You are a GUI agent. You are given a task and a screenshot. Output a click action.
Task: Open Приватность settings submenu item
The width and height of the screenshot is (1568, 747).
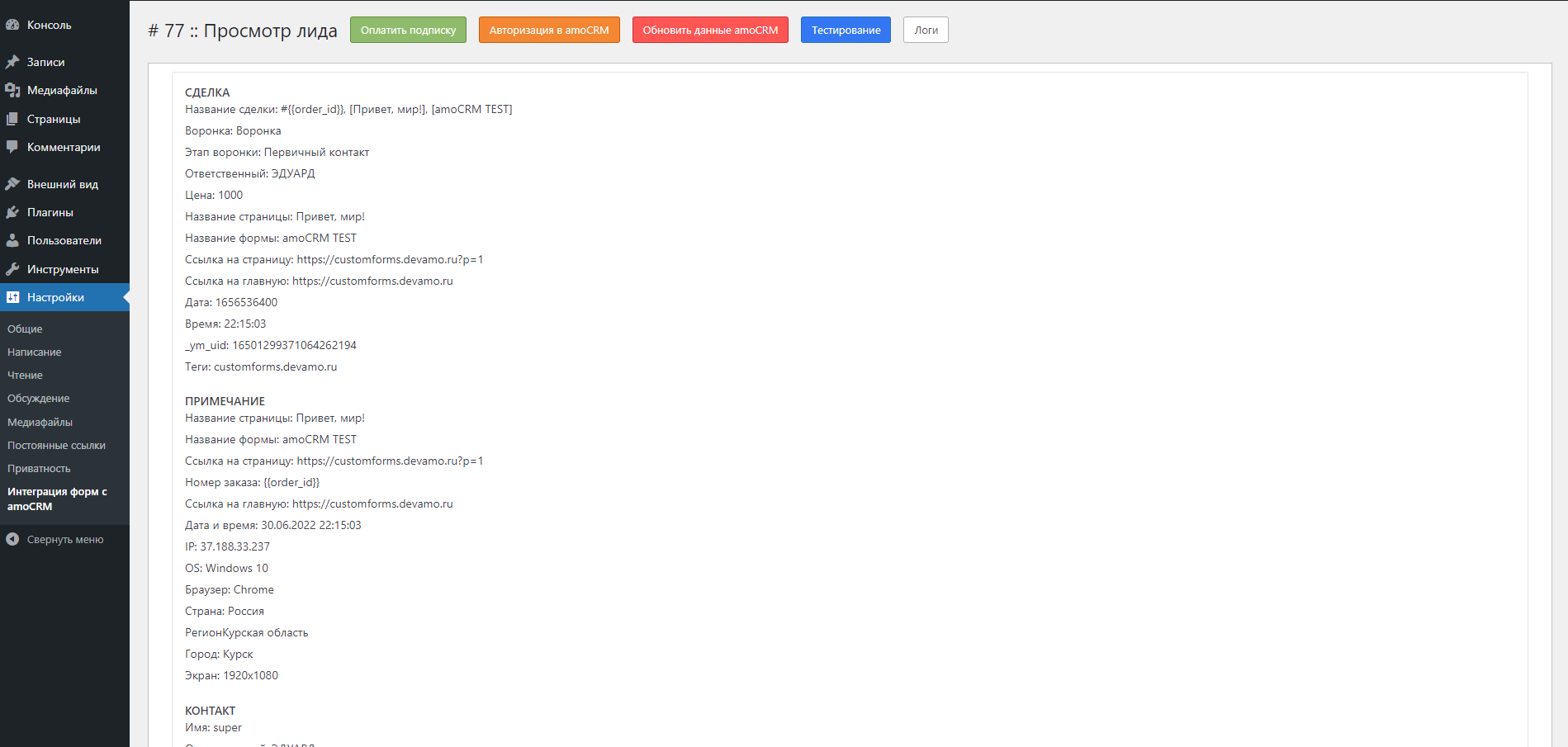(39, 468)
